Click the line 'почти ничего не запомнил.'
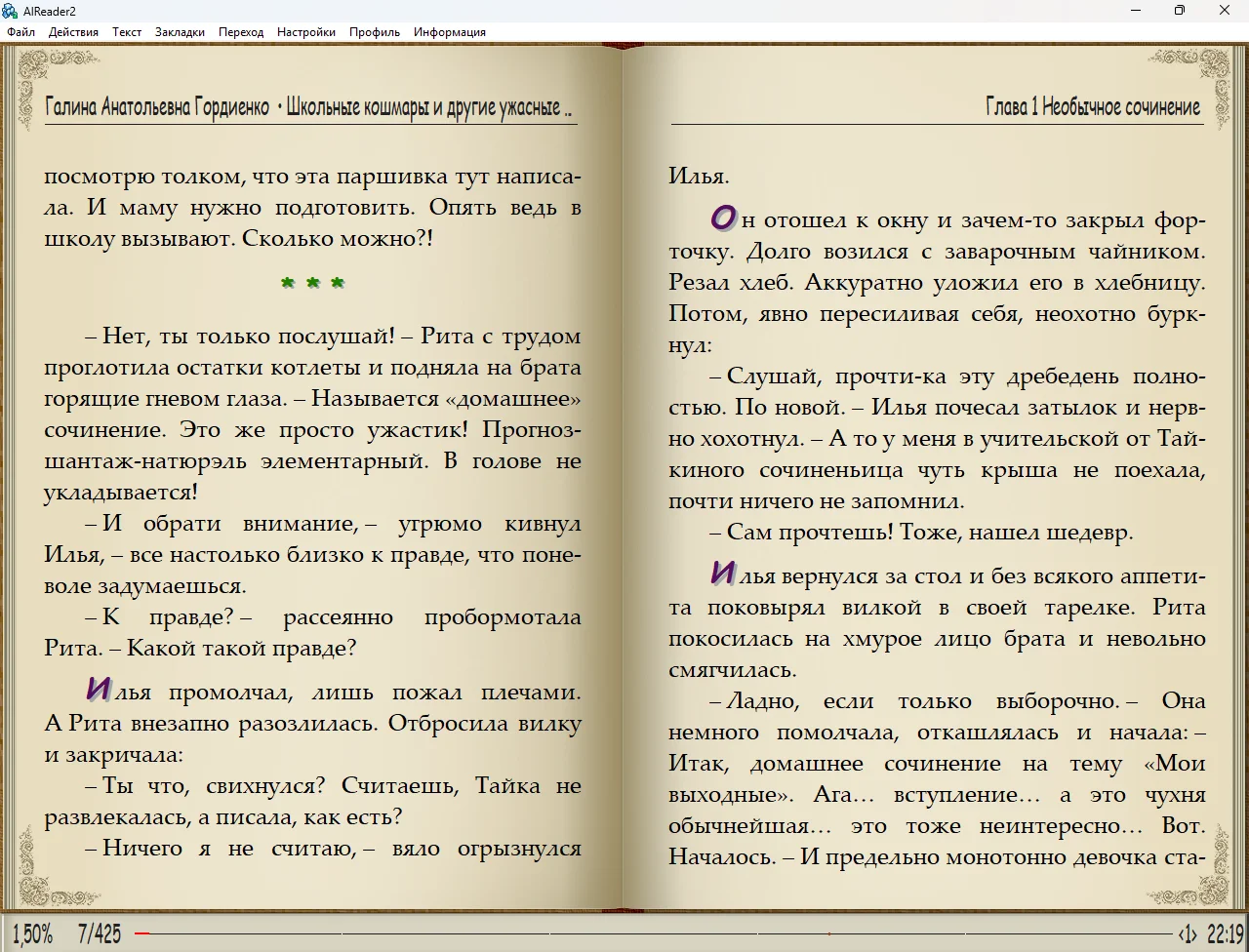1249x952 pixels. pyautogui.click(x=817, y=501)
